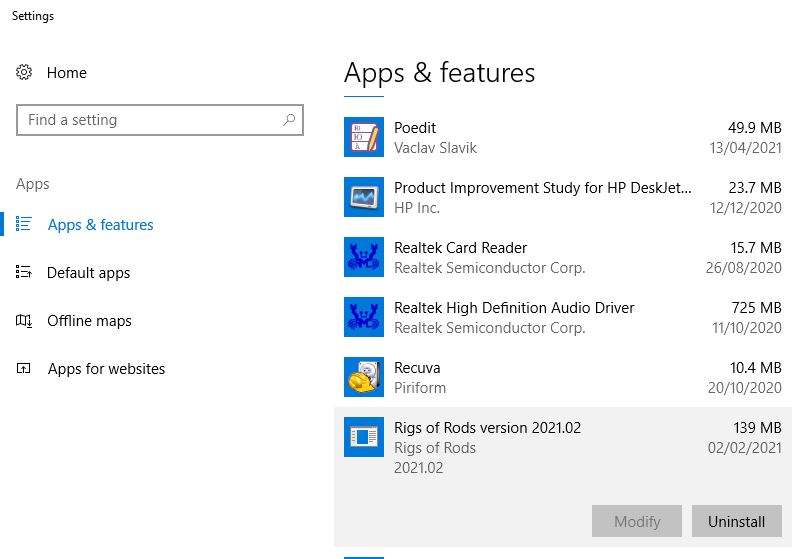The height and width of the screenshot is (559, 809).
Task: Click the Offline maps icon
Action: click(24, 321)
